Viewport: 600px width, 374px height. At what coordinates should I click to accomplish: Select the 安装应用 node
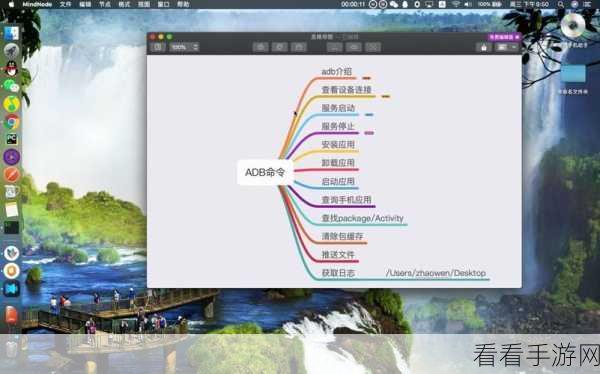click(338, 145)
